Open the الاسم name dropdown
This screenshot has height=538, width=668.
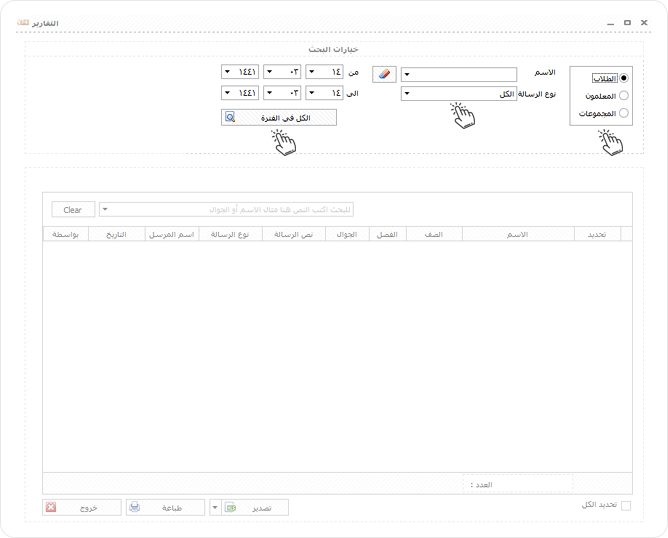pyautogui.click(x=459, y=74)
